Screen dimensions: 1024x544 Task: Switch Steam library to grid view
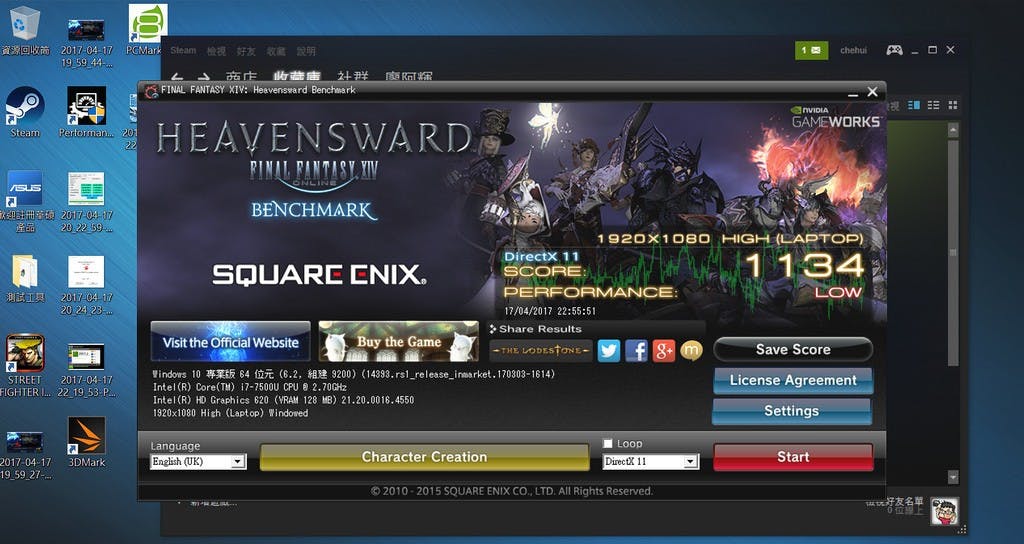coord(953,105)
